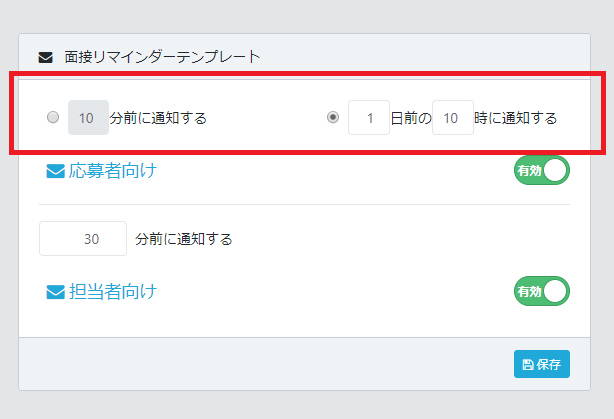Disable the 応募者向け 有効 toggle
Screen dimensions: 614x419
(x=541, y=171)
